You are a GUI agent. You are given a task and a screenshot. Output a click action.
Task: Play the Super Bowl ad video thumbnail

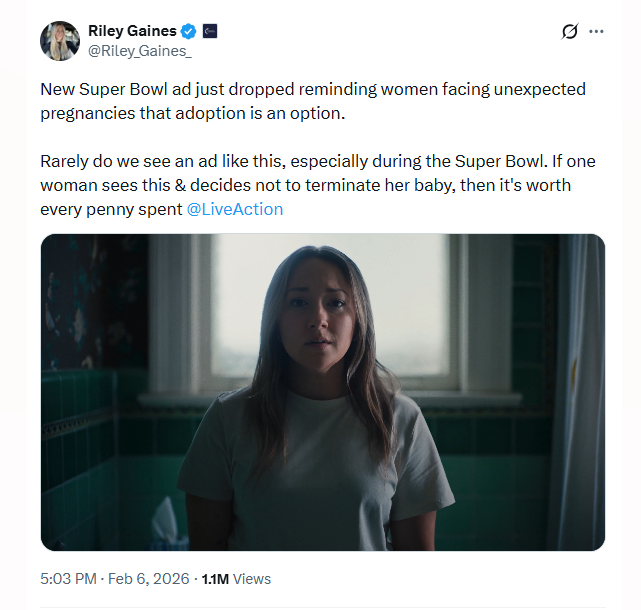(322, 392)
